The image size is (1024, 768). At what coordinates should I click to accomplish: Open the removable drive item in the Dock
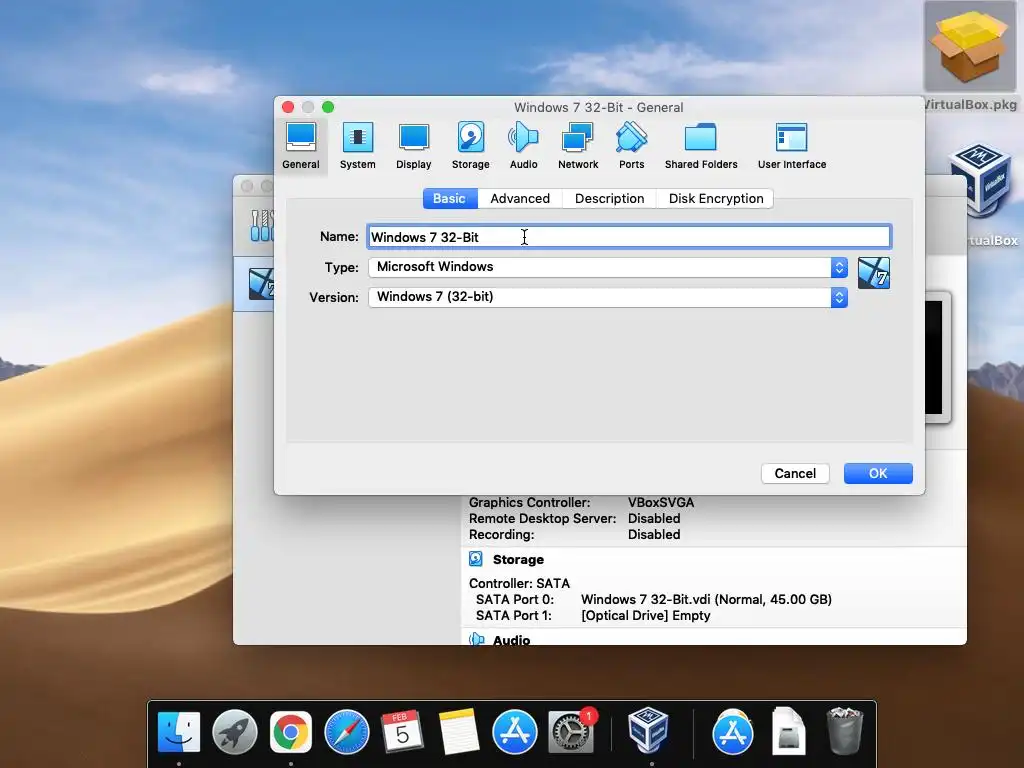coord(788,731)
